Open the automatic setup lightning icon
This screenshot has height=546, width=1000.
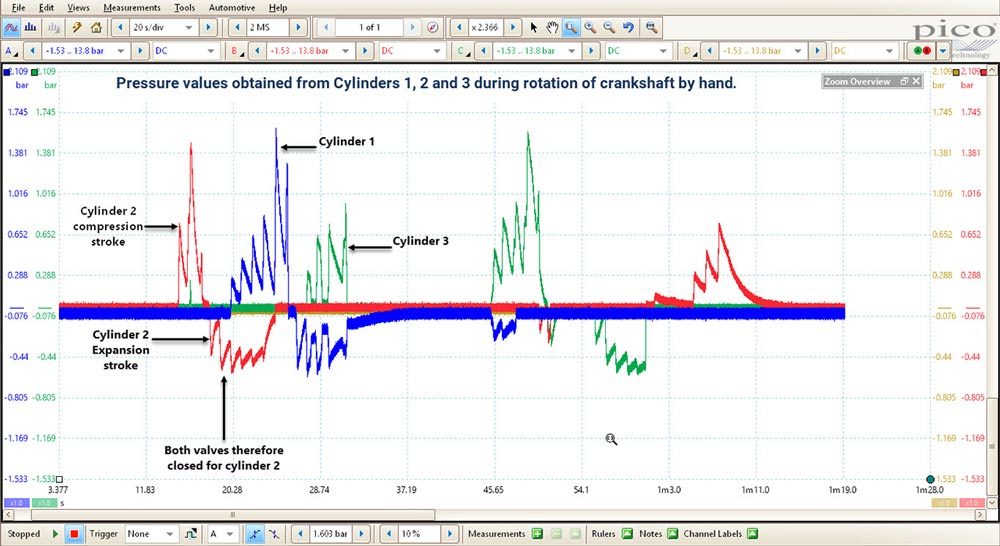77,27
